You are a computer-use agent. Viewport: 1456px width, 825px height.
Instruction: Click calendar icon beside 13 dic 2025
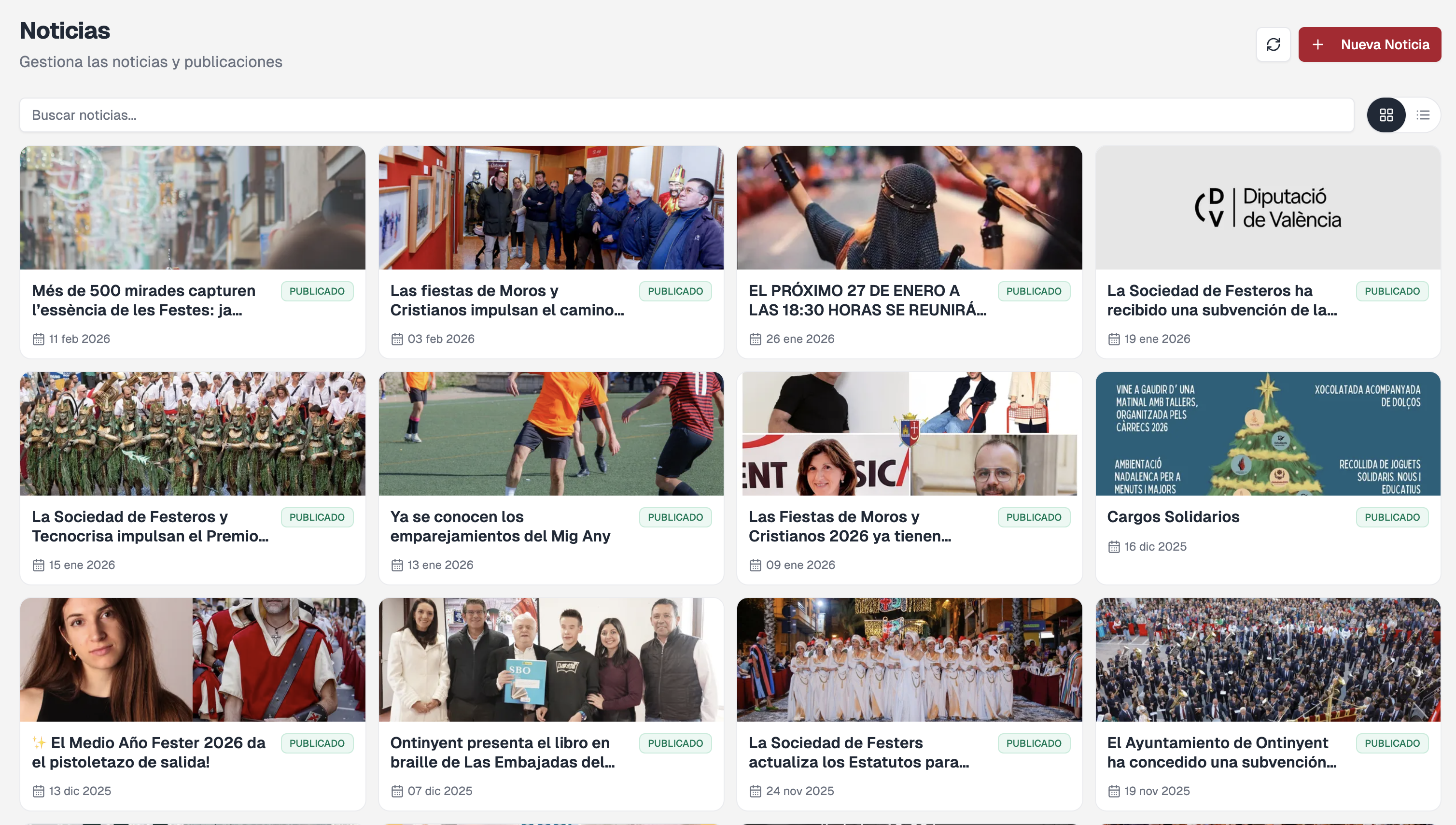(x=38, y=791)
